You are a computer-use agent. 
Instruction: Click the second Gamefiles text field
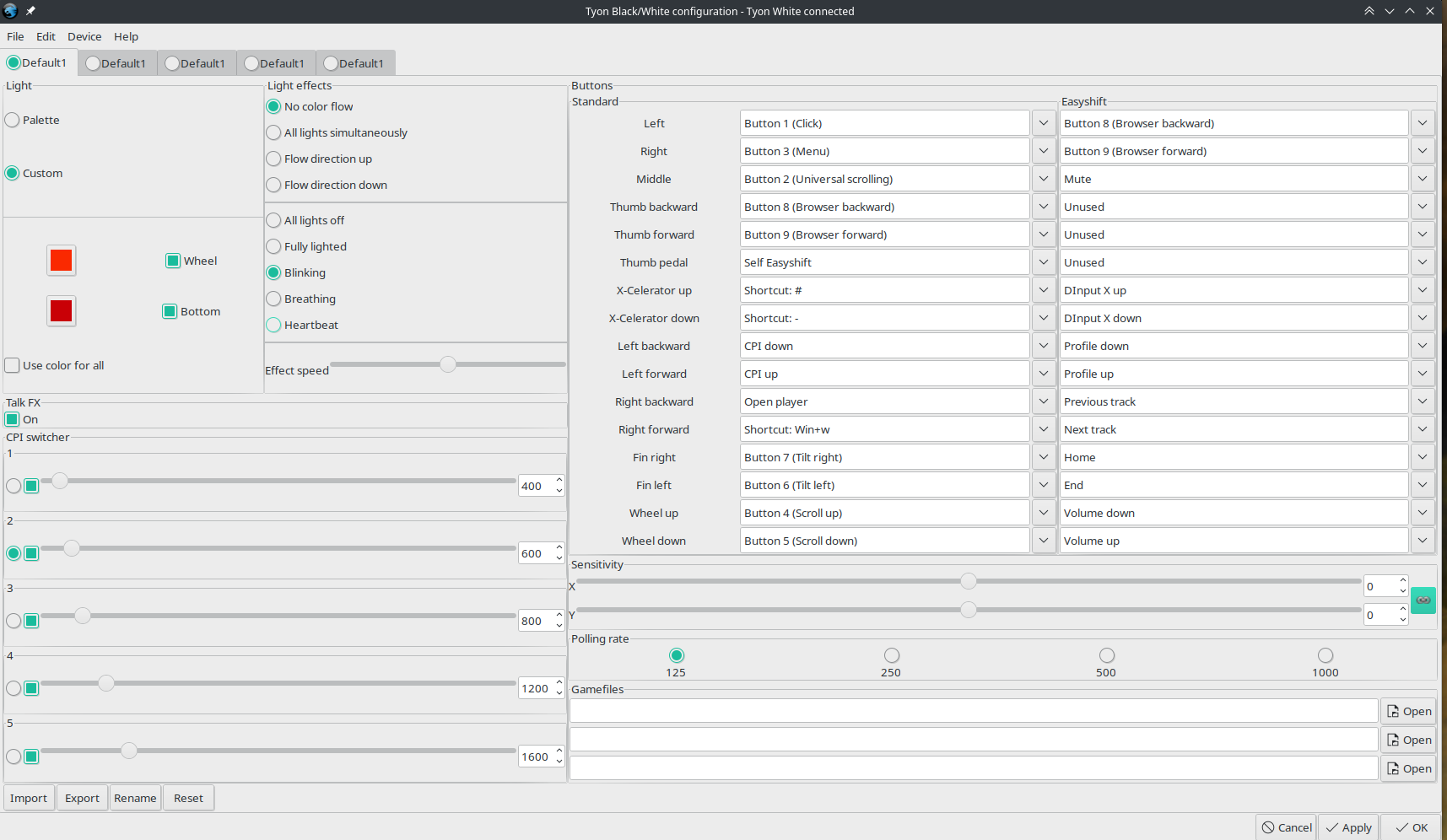point(974,740)
